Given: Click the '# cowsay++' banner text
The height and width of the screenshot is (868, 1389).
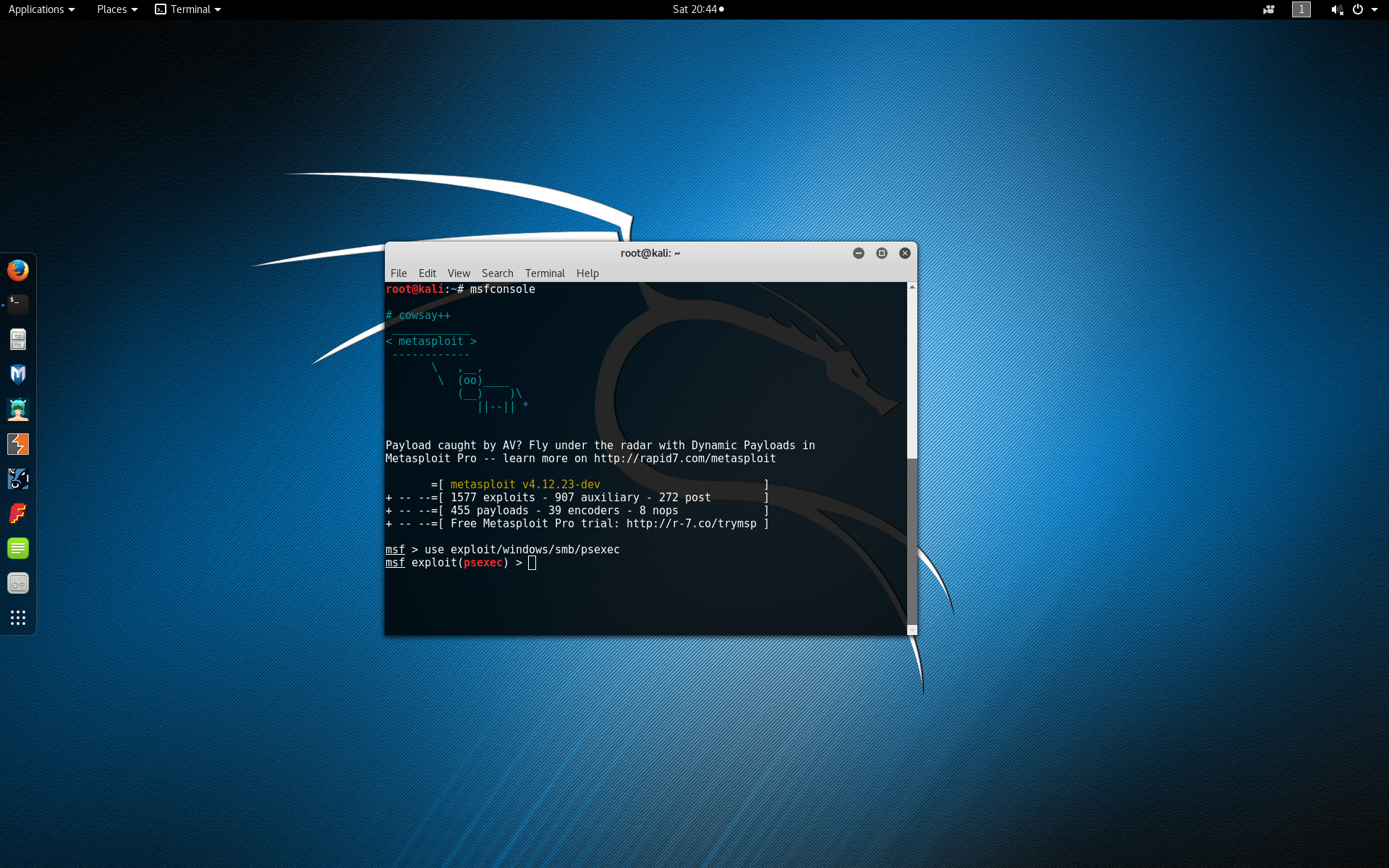Looking at the screenshot, I should [418, 315].
